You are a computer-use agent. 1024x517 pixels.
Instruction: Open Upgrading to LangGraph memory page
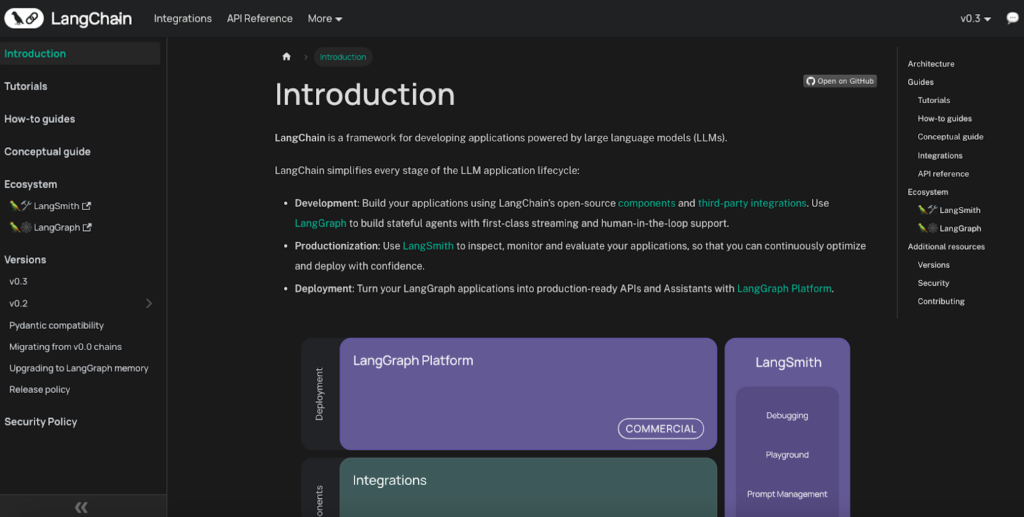[x=79, y=368]
